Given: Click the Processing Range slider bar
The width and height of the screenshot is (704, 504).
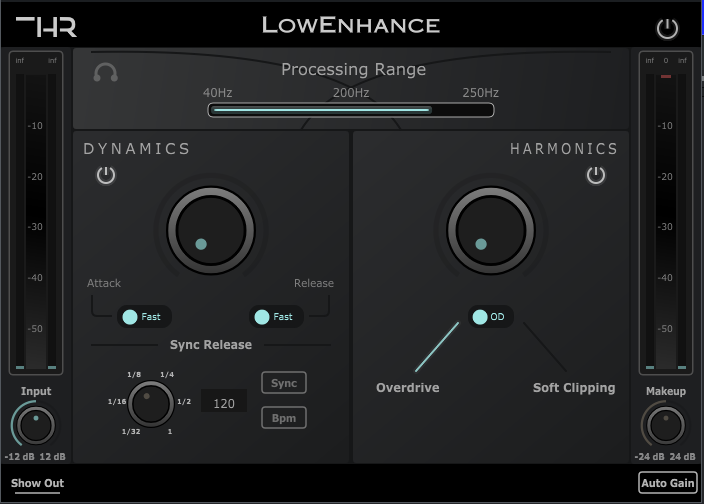Looking at the screenshot, I should 350,110.
